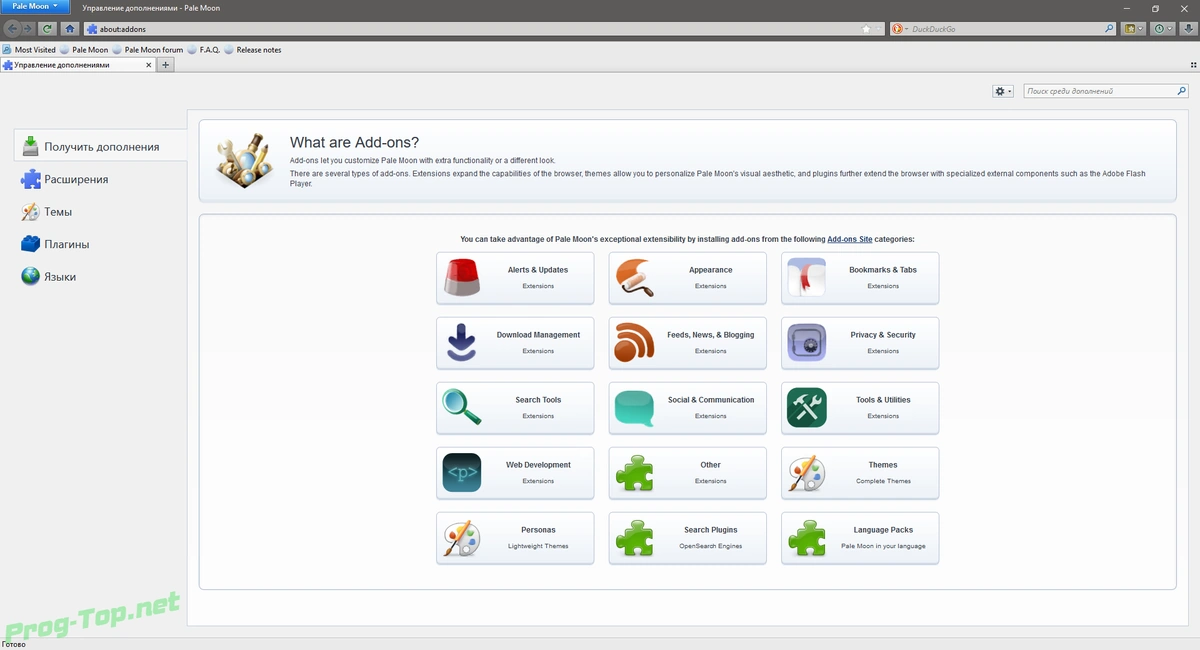
Task: Click the Themes palette icon
Action: point(806,473)
